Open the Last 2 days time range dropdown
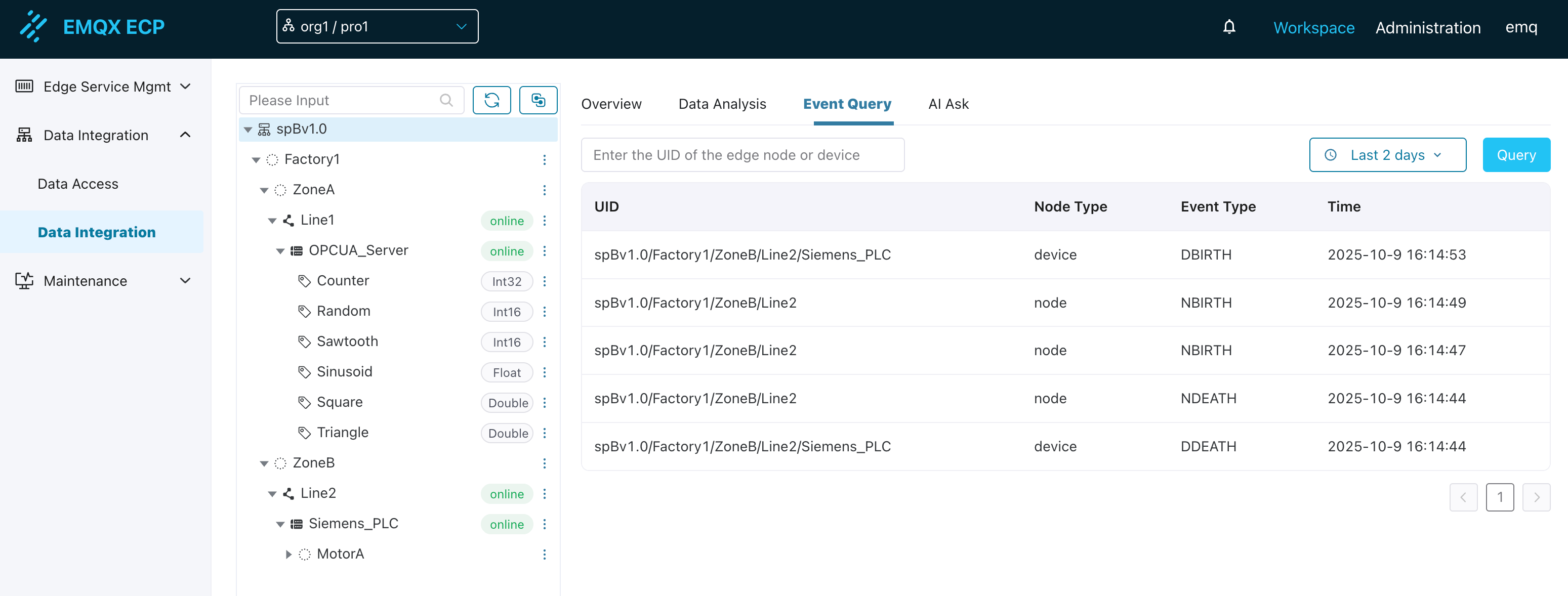 [x=1388, y=154]
